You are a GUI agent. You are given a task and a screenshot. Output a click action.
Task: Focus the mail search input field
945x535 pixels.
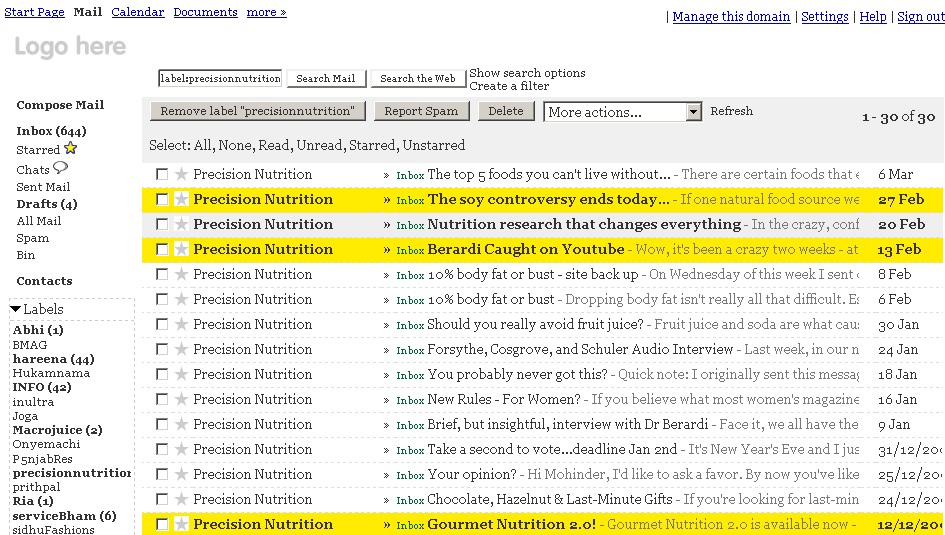[220, 78]
